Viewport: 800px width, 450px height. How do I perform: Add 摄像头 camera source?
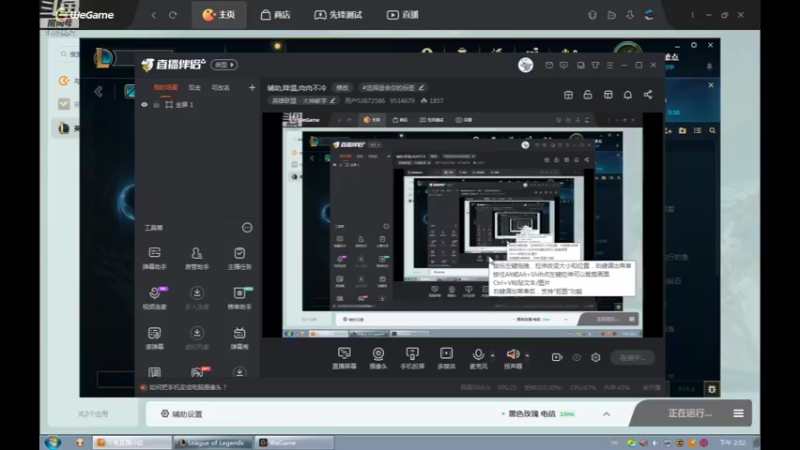[378, 358]
